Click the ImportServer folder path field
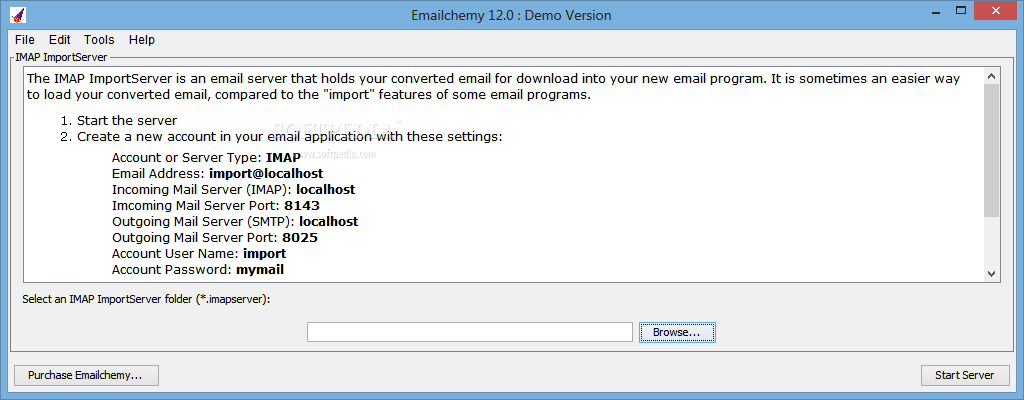The image size is (1024, 400). 470,332
